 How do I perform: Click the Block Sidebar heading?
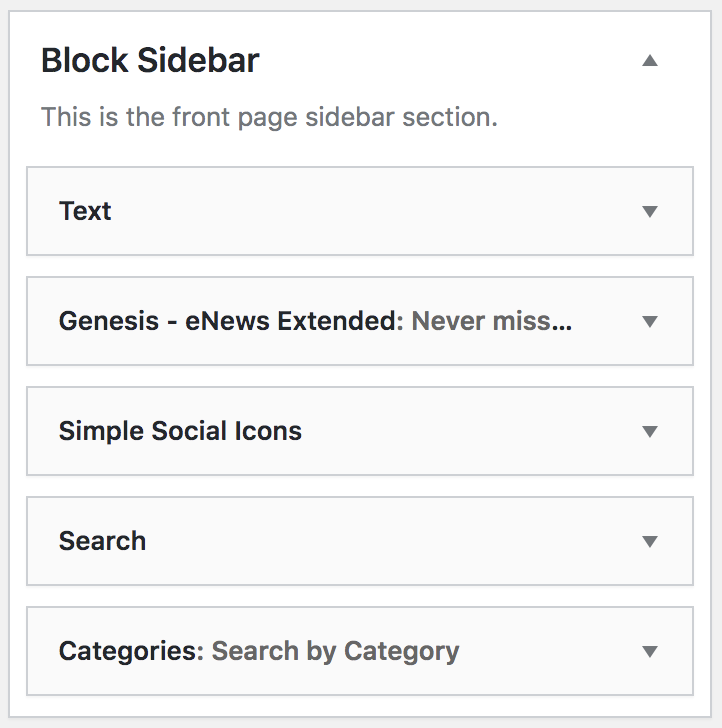click(x=150, y=61)
